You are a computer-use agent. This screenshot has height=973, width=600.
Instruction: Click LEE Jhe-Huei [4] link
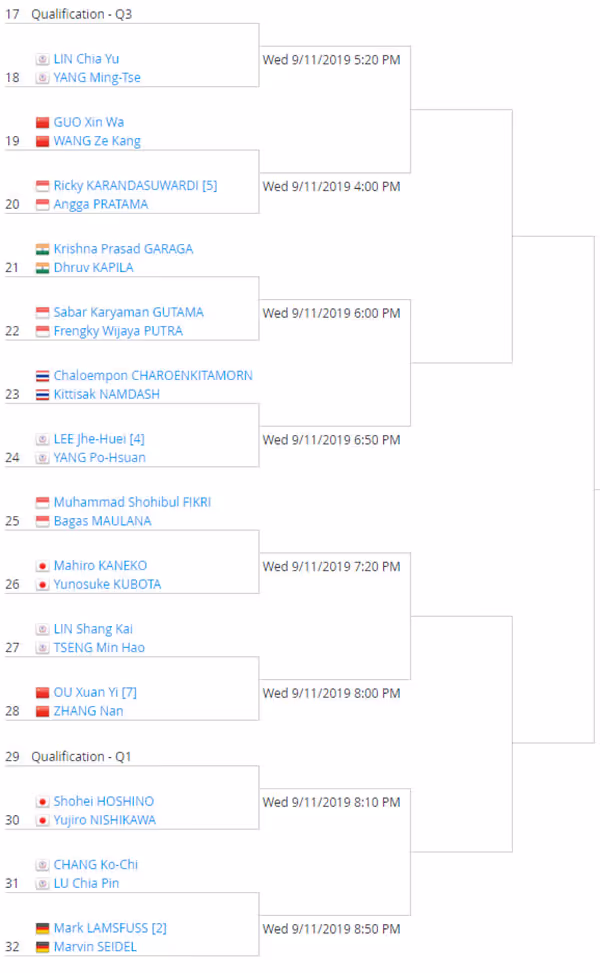click(x=99, y=439)
